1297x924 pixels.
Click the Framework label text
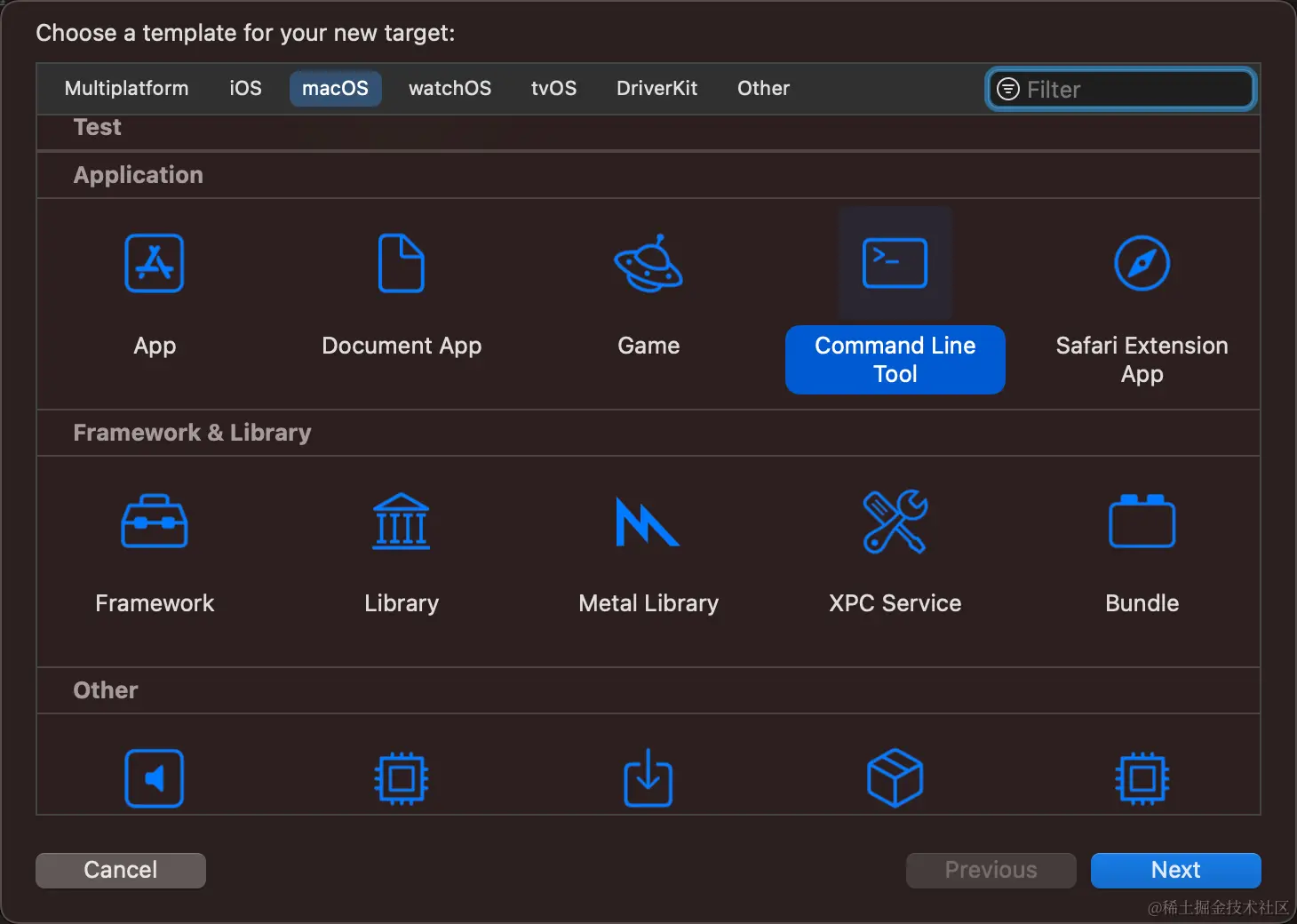tap(155, 603)
